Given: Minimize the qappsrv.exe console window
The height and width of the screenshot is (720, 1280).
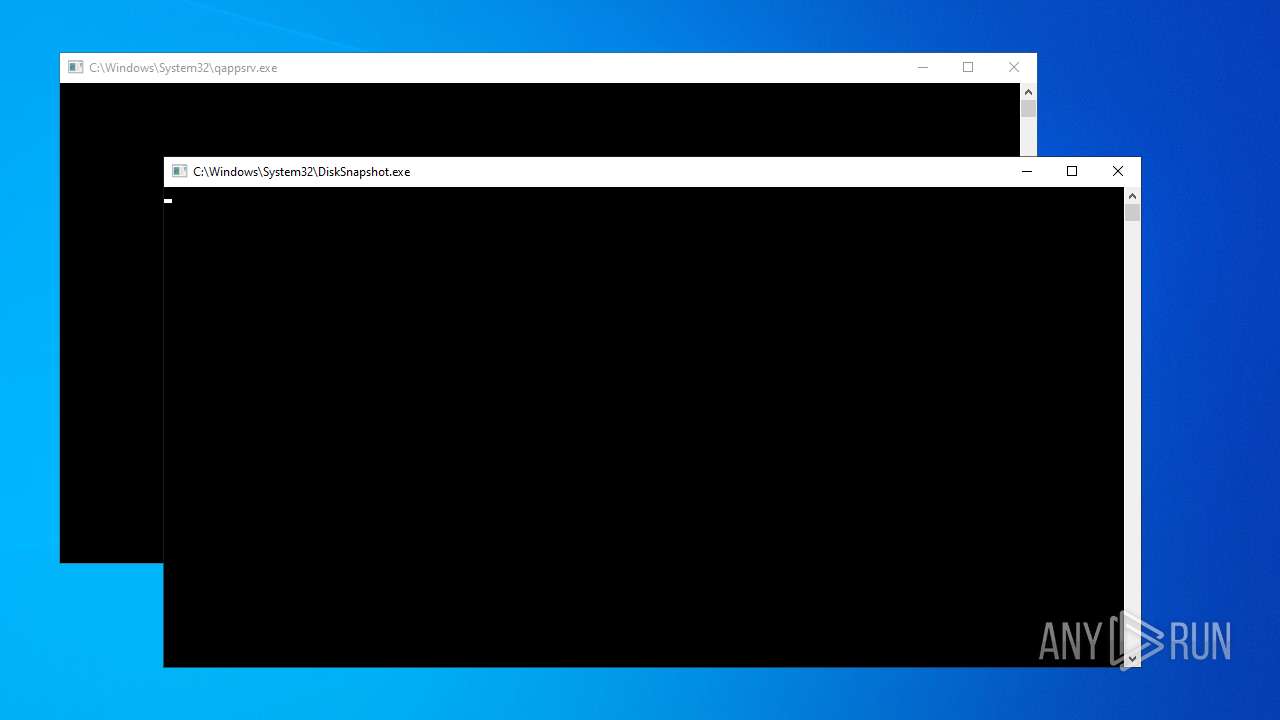Looking at the screenshot, I should point(922,67).
